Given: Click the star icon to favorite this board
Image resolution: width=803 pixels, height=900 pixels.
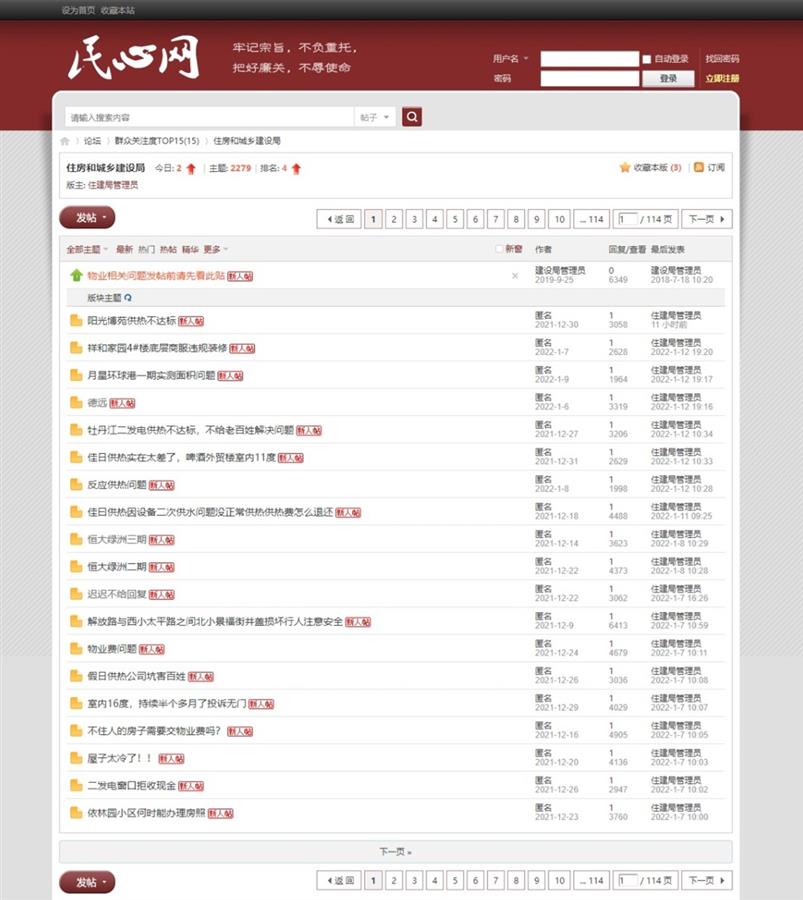Looking at the screenshot, I should click(624, 169).
